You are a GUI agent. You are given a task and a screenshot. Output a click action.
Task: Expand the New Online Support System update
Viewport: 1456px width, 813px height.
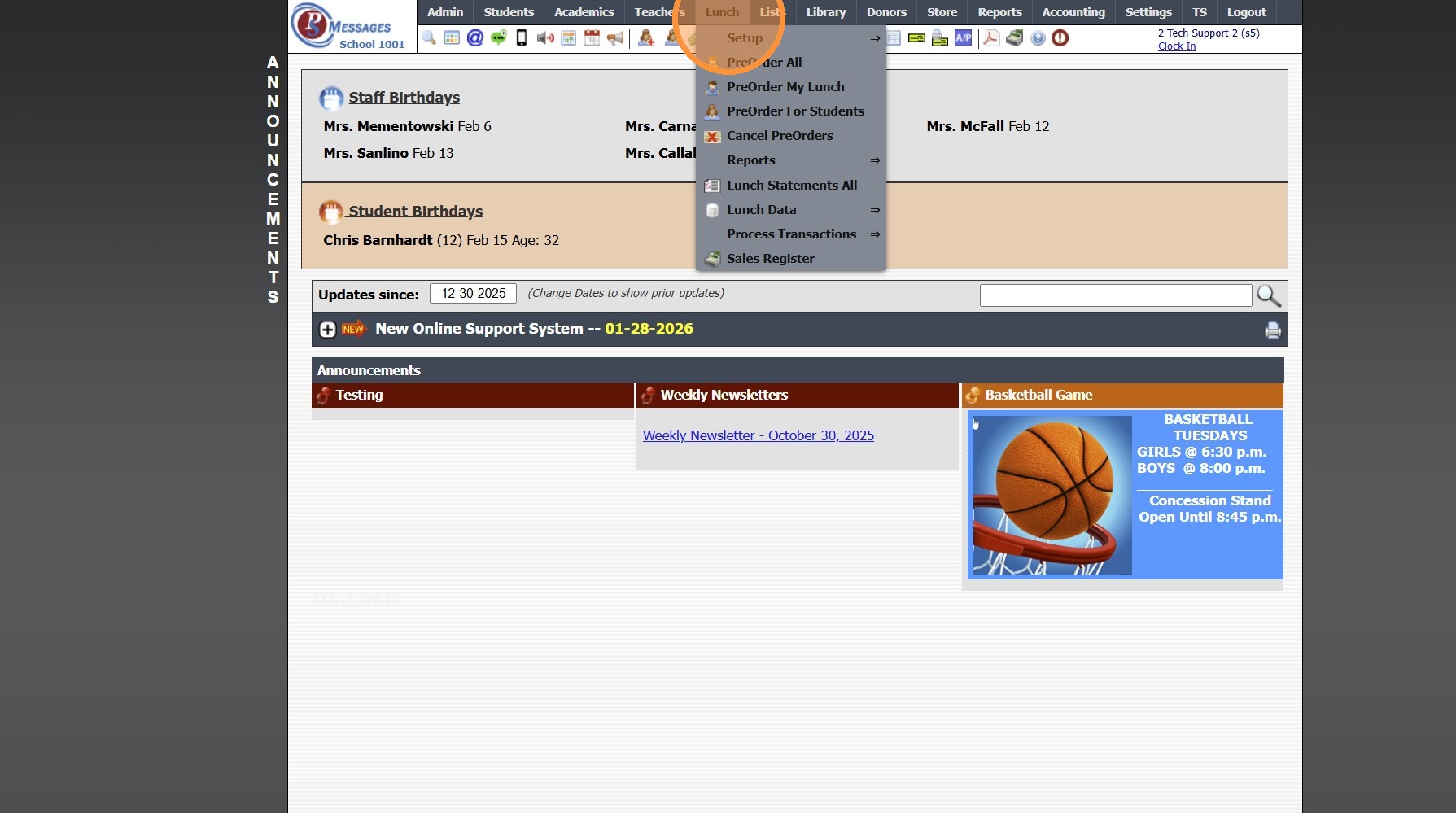tap(327, 330)
